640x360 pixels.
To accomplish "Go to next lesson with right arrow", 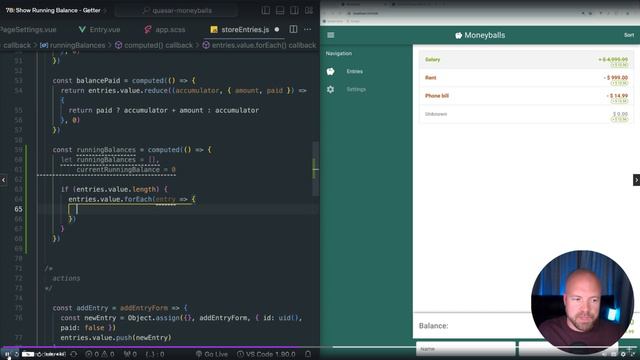I will click(x=636, y=180).
